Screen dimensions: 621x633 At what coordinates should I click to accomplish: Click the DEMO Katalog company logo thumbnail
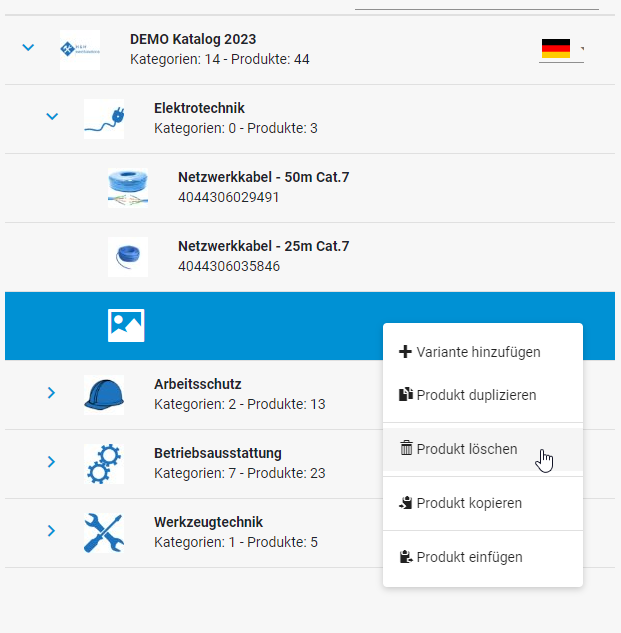tap(80, 50)
